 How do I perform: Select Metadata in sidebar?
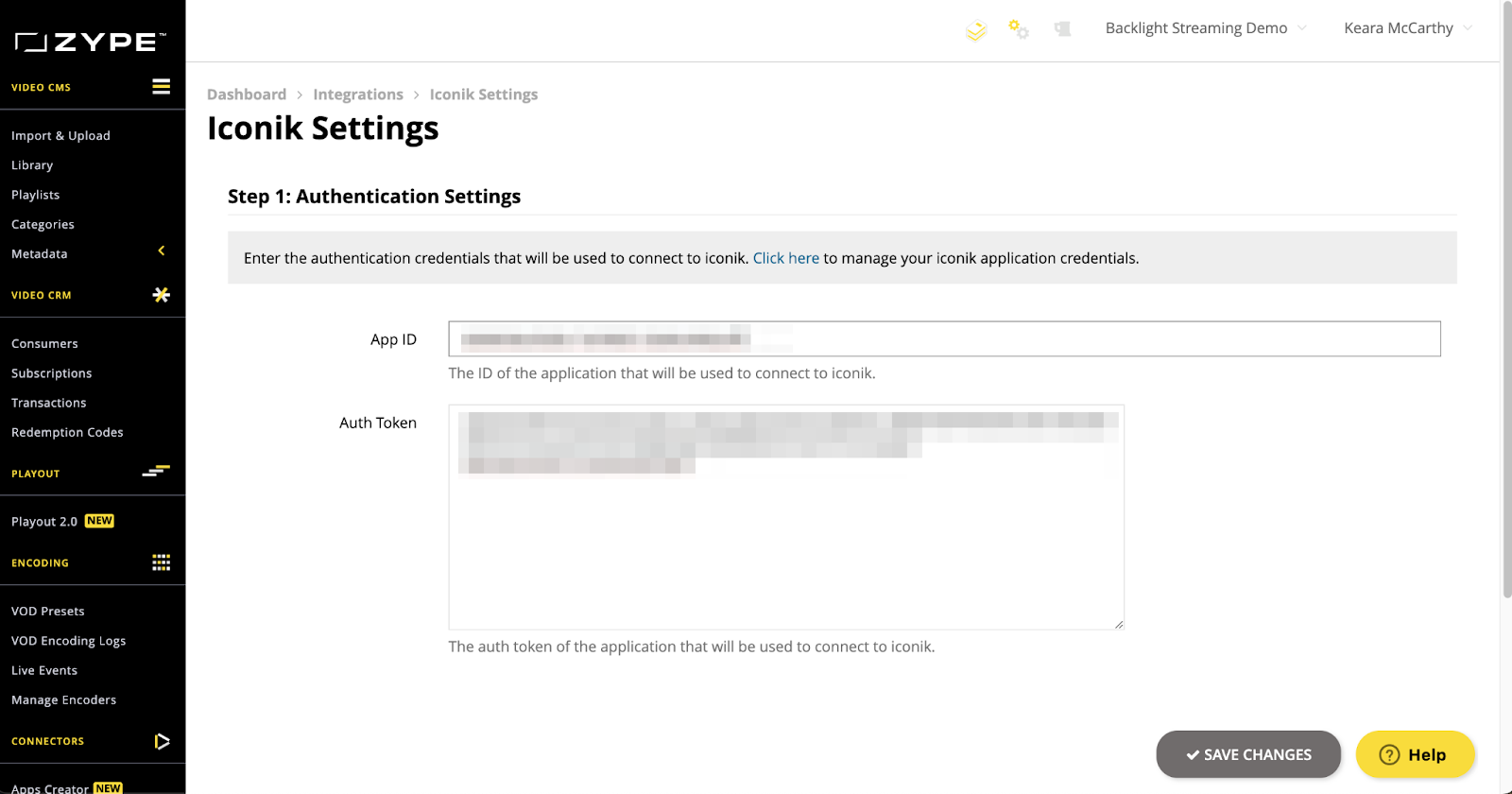(39, 253)
